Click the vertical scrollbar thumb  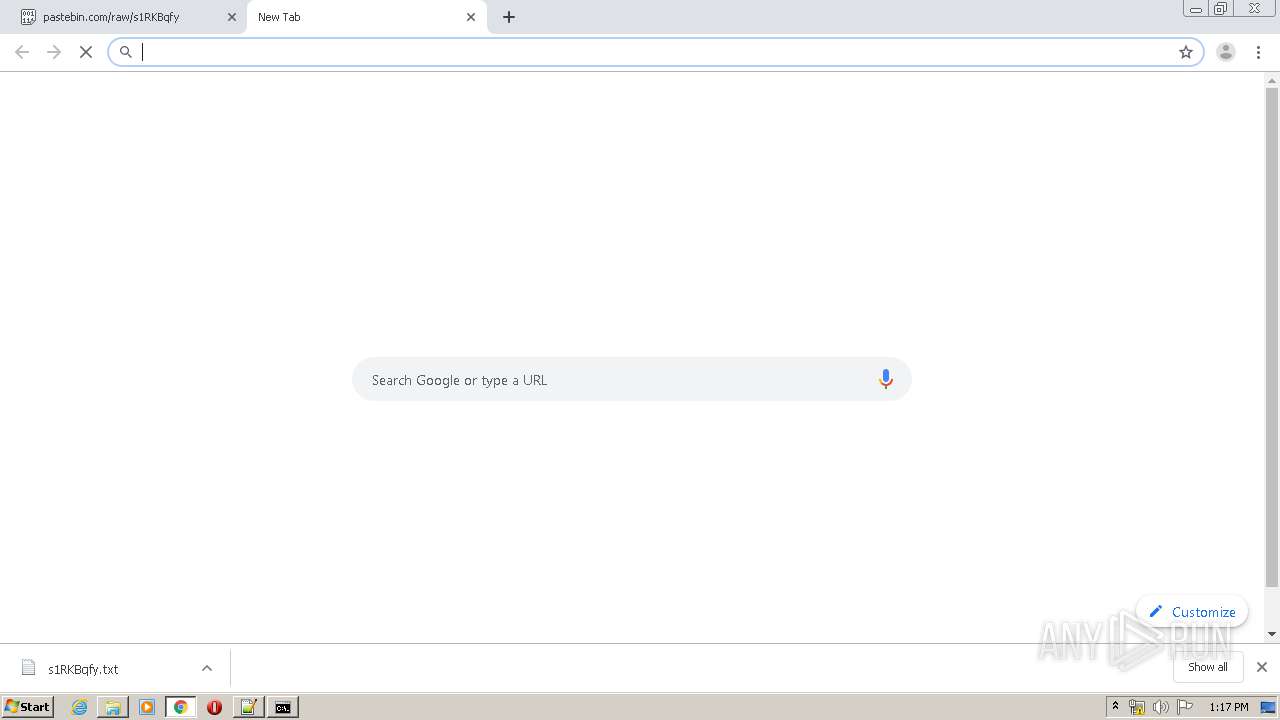coord(1272,338)
